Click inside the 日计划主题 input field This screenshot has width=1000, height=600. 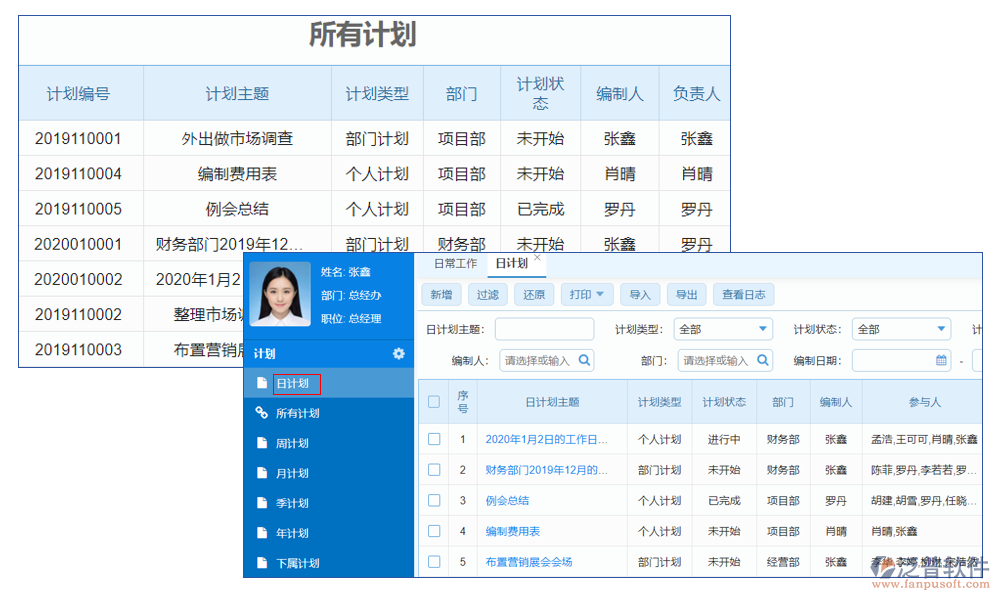[x=545, y=328]
